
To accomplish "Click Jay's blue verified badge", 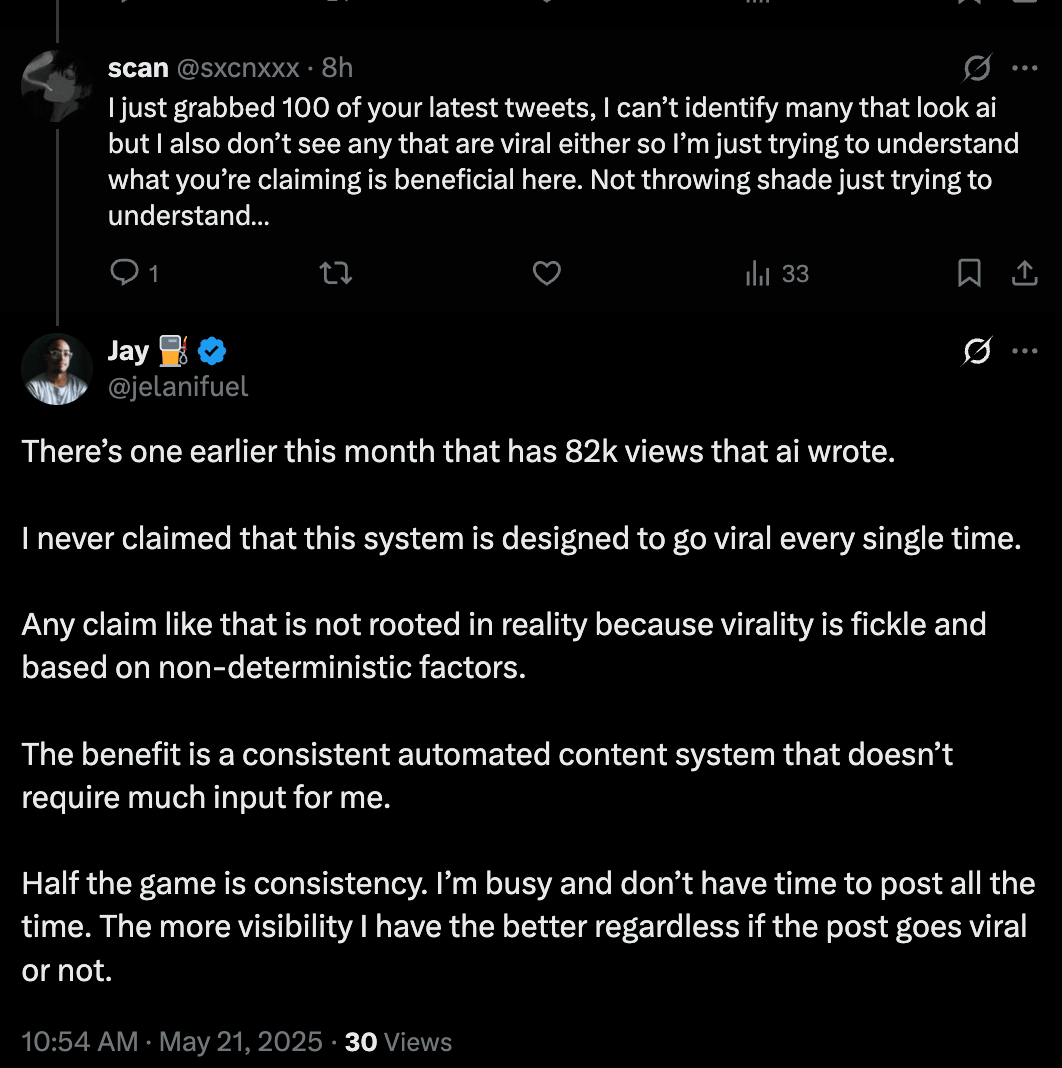I will (x=212, y=351).
